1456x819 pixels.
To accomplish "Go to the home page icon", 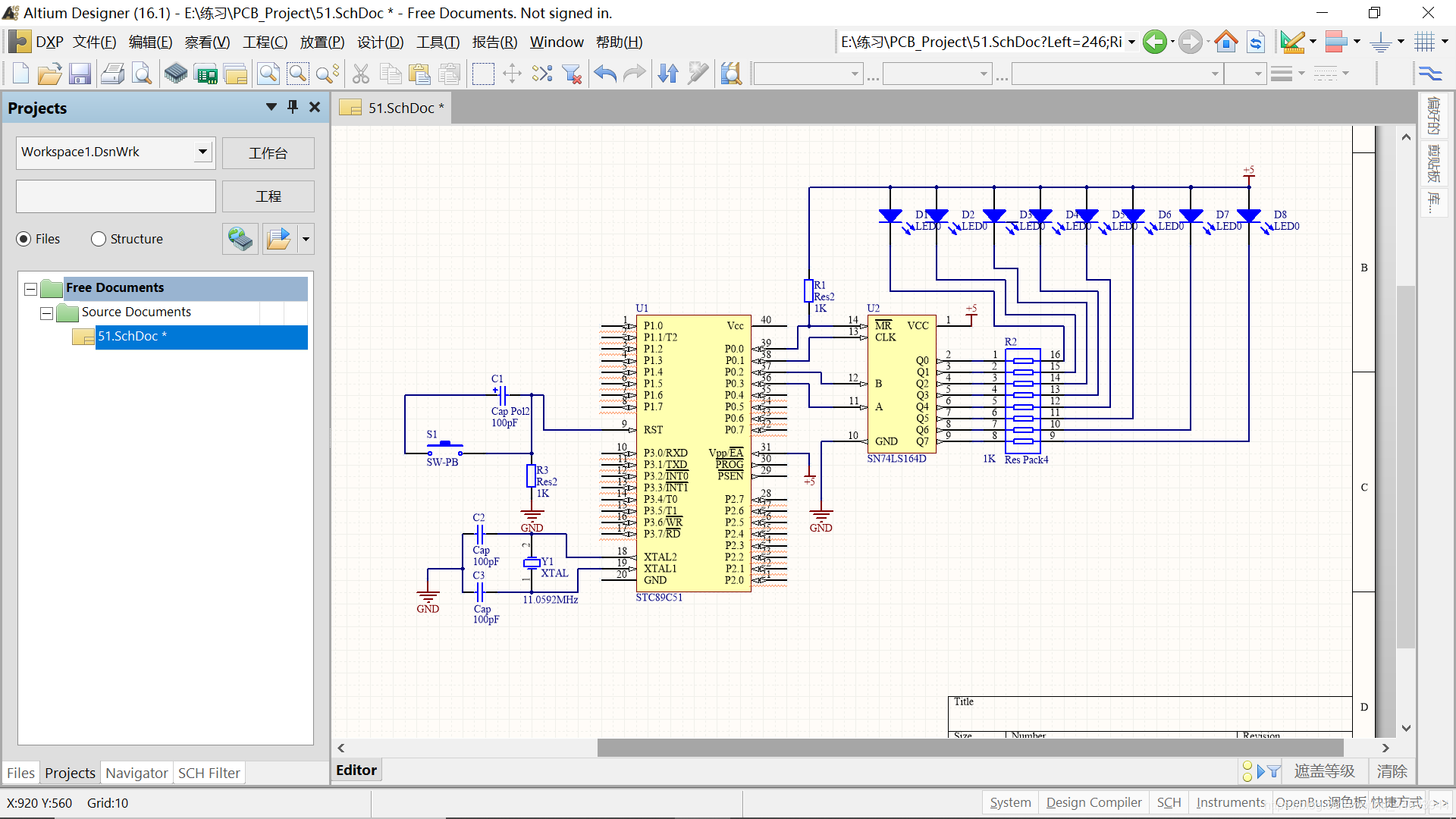I will coord(1225,42).
